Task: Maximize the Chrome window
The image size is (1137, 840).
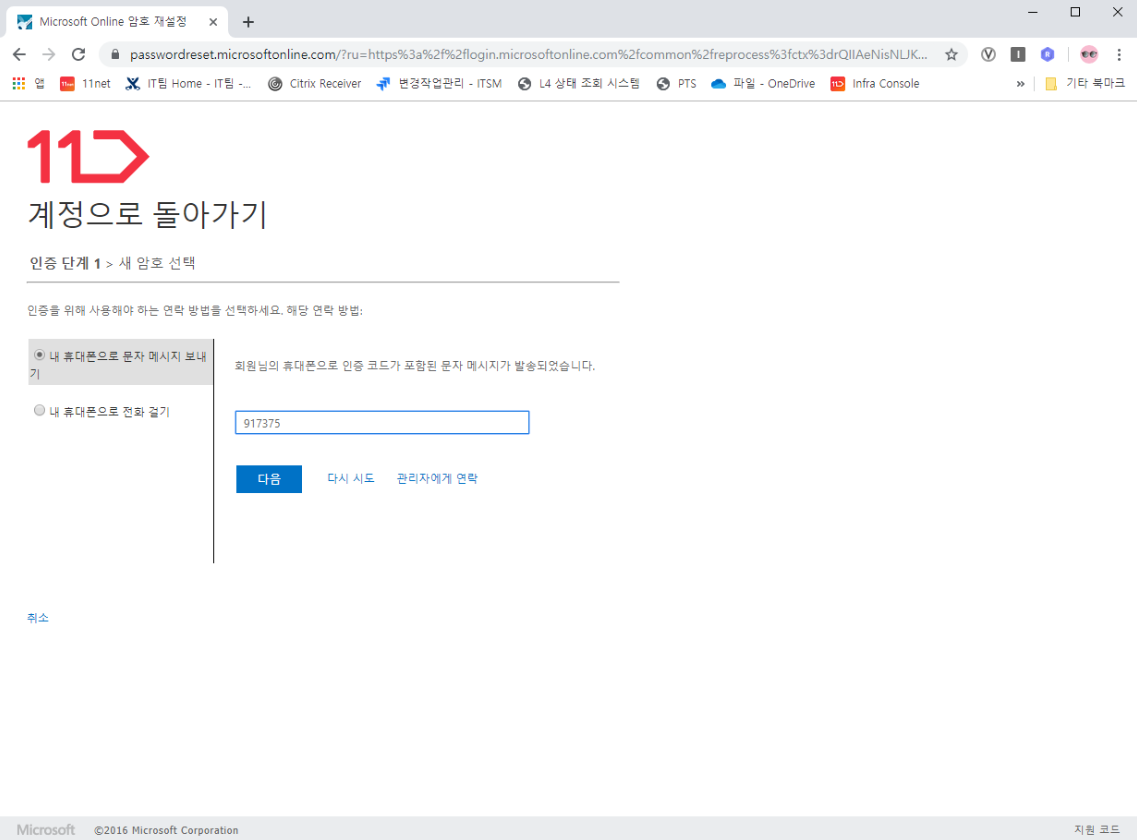Action: pyautogui.click(x=1075, y=12)
